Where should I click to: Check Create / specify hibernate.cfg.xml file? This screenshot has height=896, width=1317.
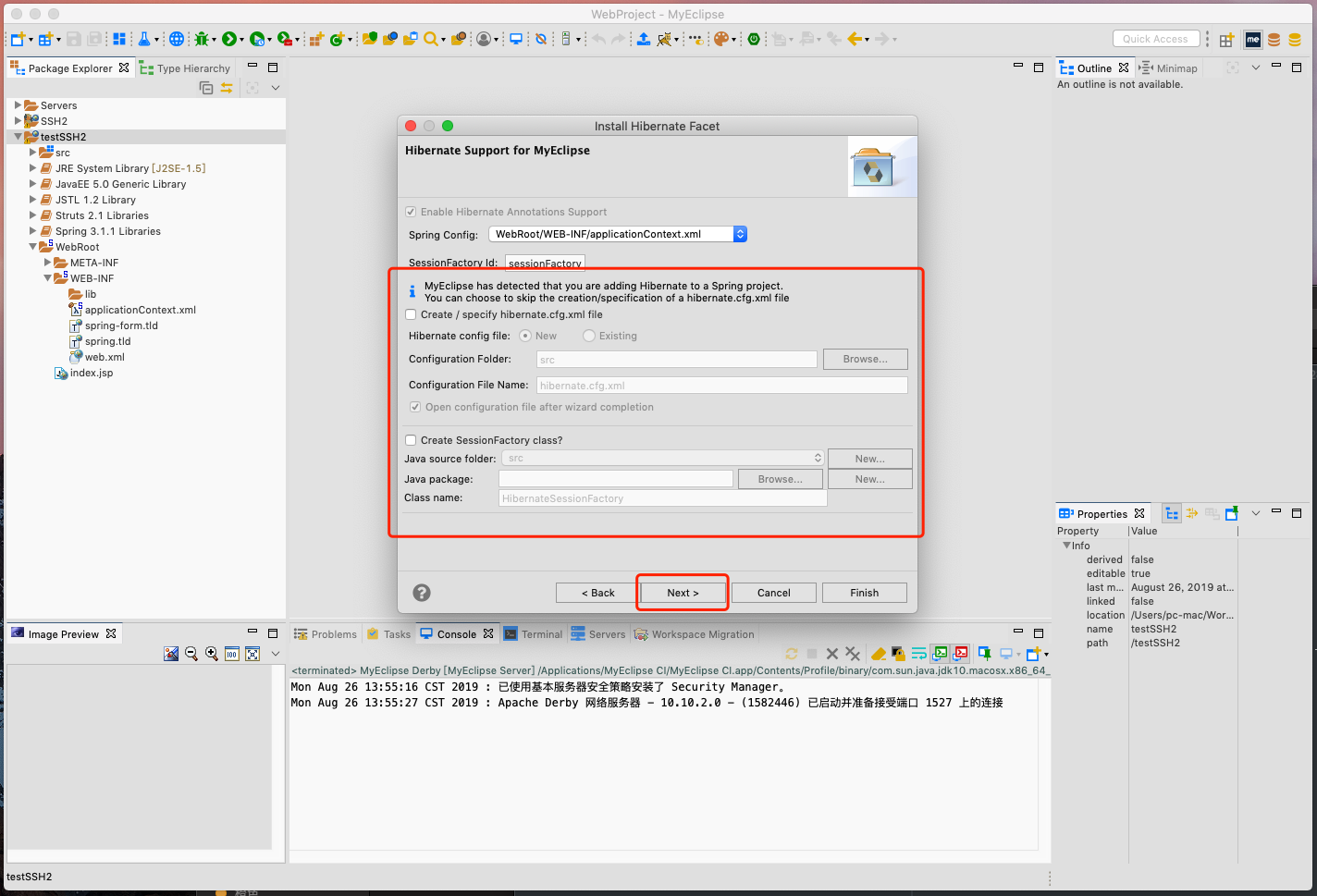point(412,314)
